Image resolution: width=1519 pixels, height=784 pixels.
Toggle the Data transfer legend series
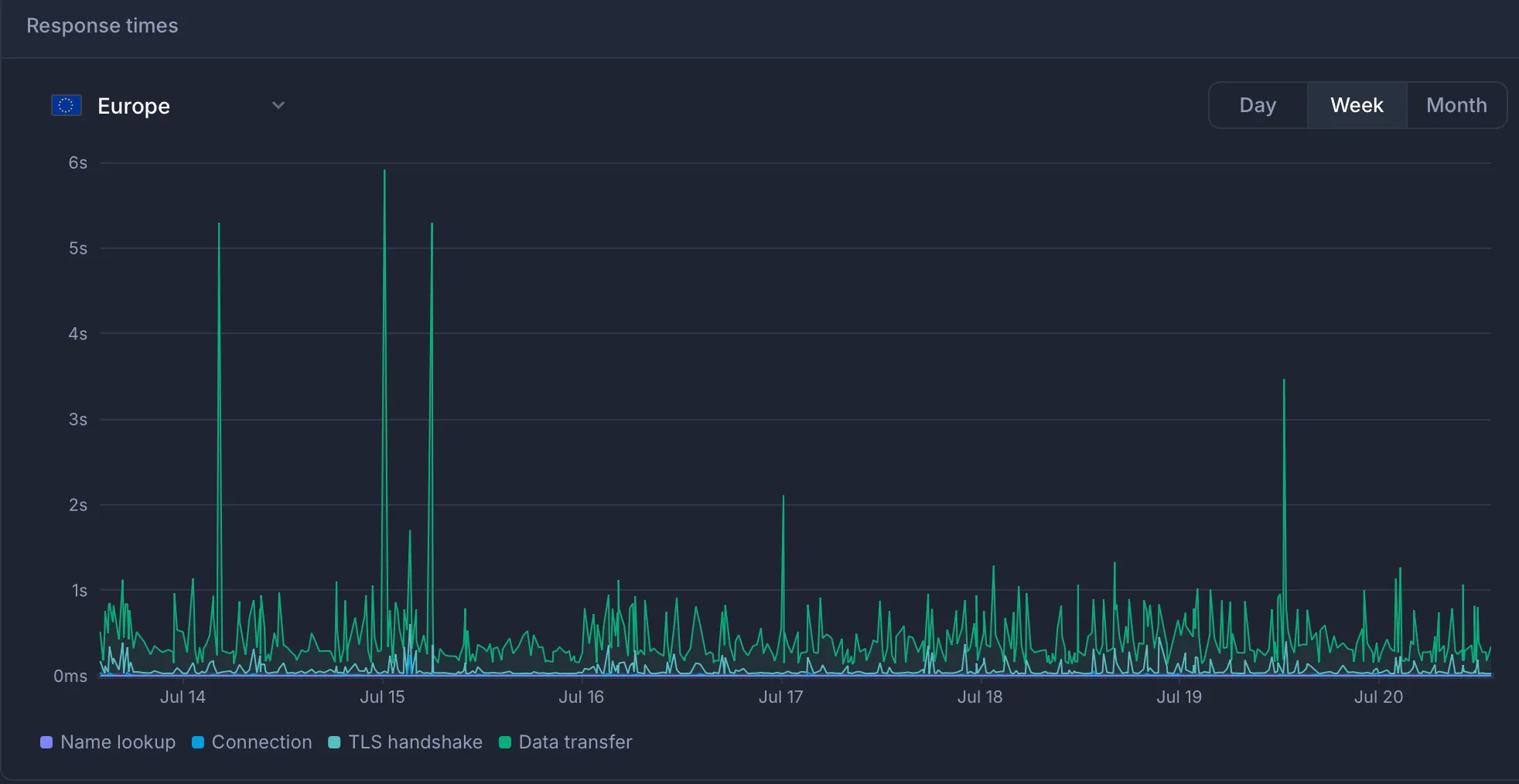[x=575, y=742]
